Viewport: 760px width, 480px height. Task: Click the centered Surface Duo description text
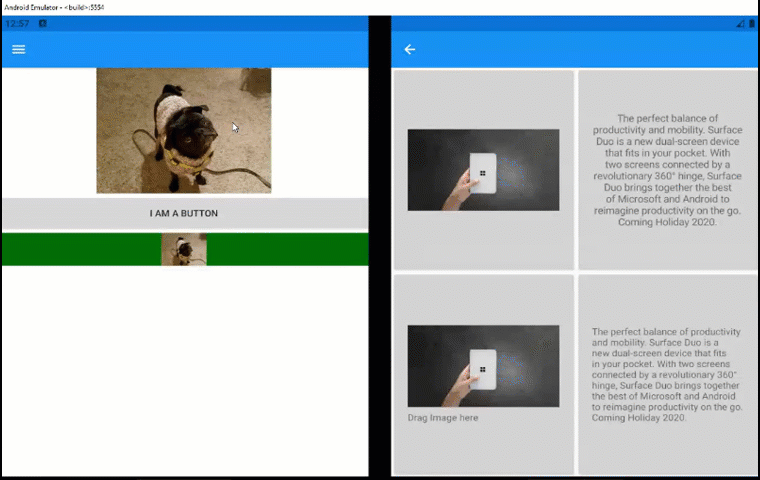[x=667, y=170]
